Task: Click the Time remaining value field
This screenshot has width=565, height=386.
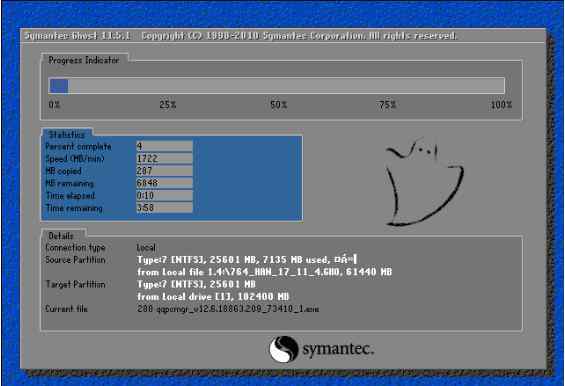Action: (x=164, y=208)
